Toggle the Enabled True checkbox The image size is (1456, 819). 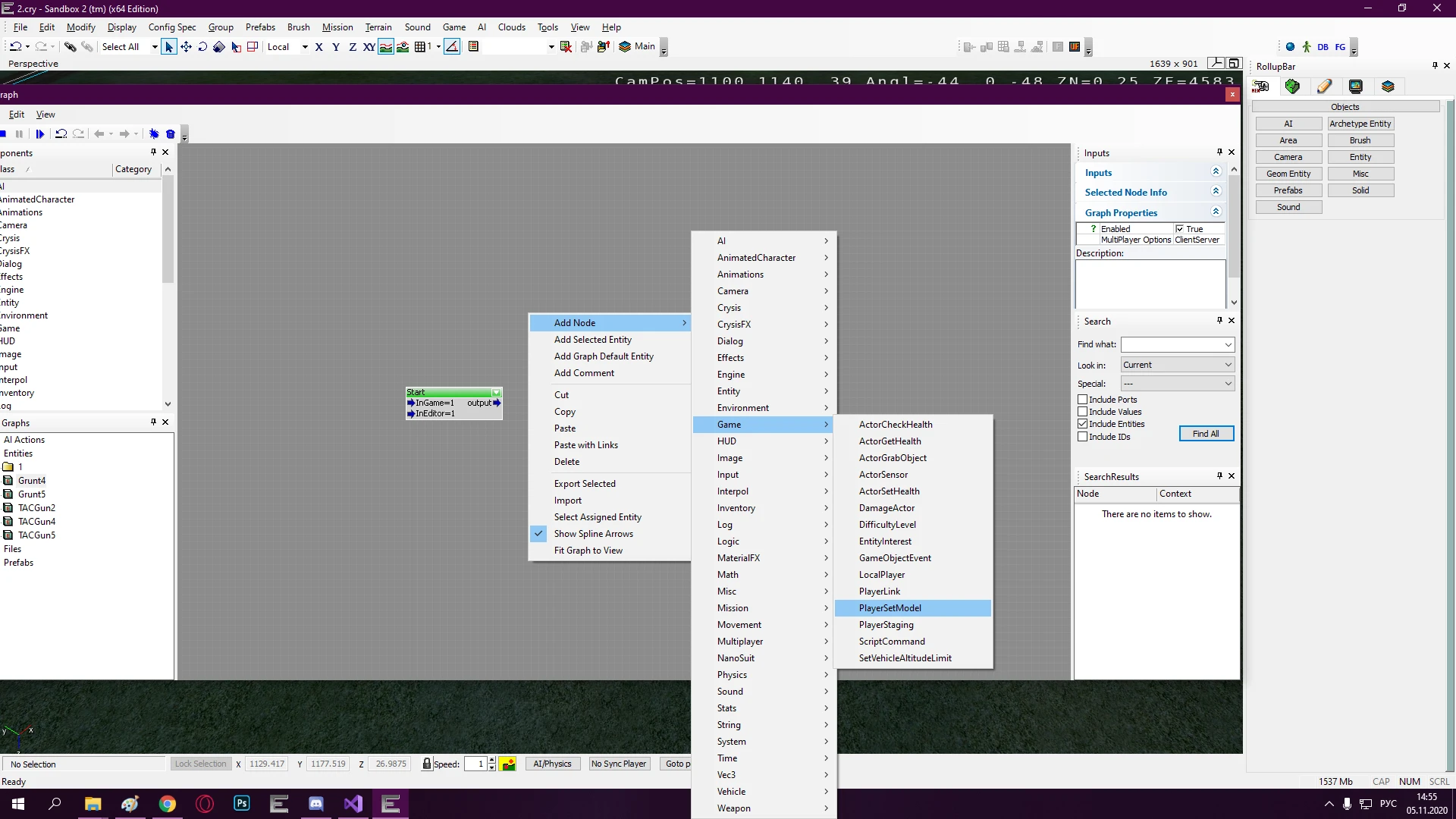tap(1180, 229)
